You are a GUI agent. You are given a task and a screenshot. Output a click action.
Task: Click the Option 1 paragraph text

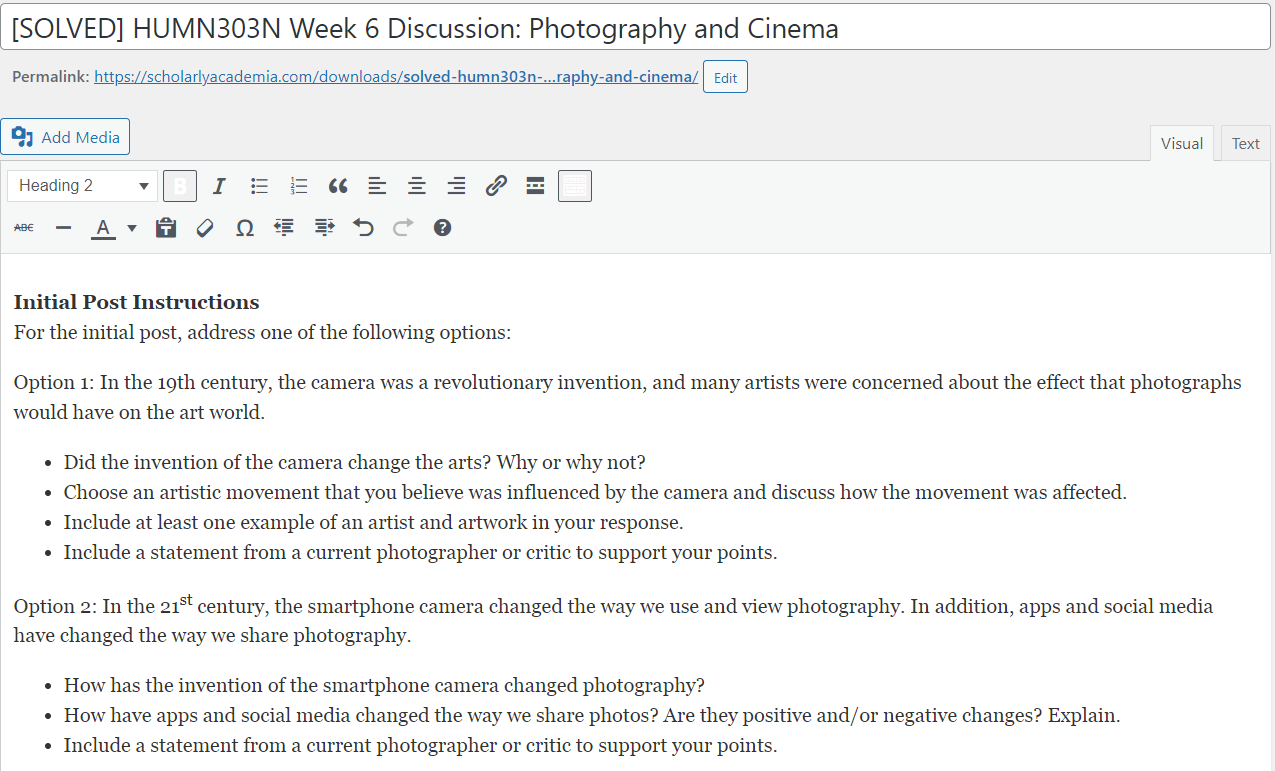627,397
